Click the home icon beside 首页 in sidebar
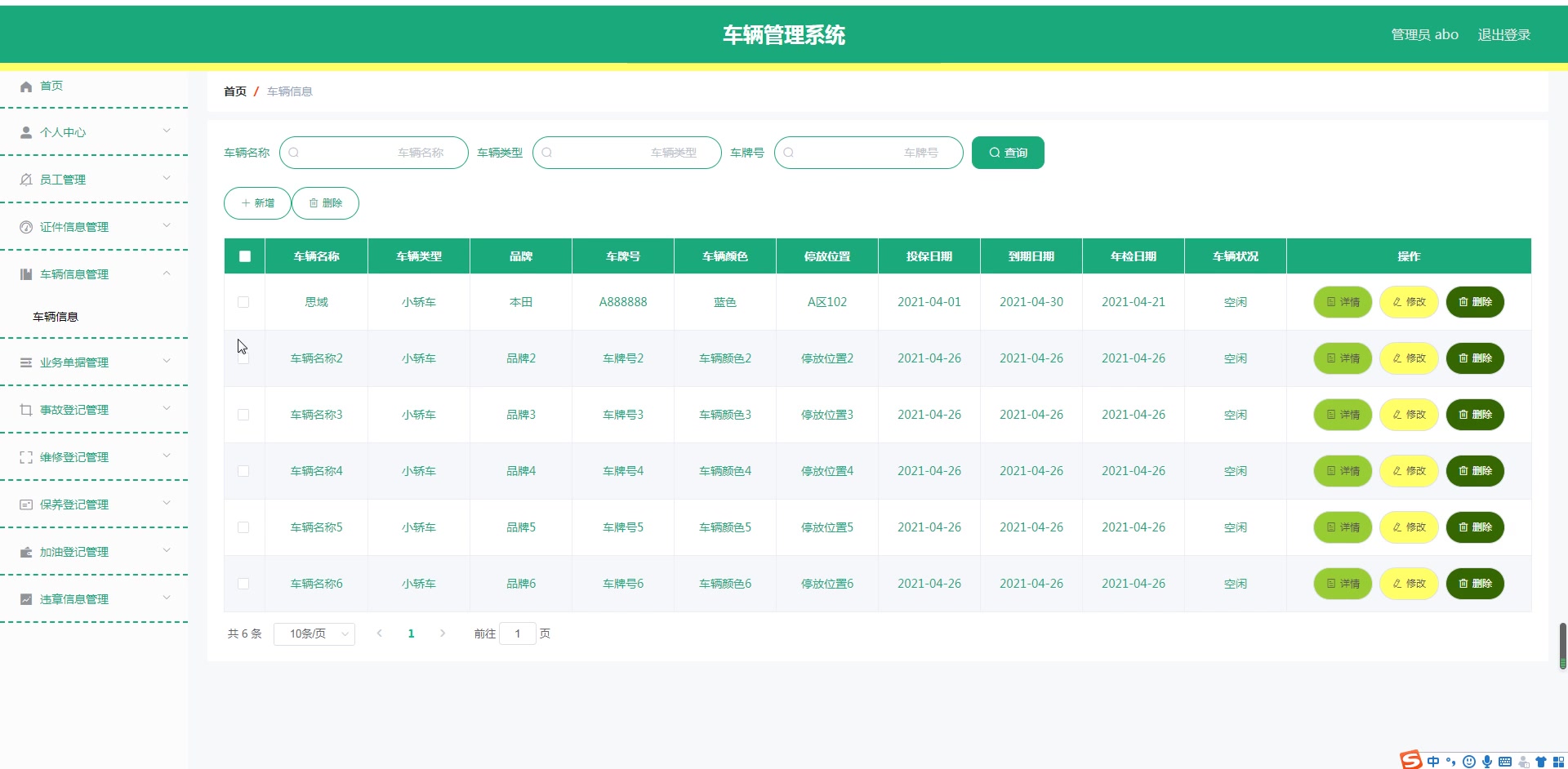 26,87
